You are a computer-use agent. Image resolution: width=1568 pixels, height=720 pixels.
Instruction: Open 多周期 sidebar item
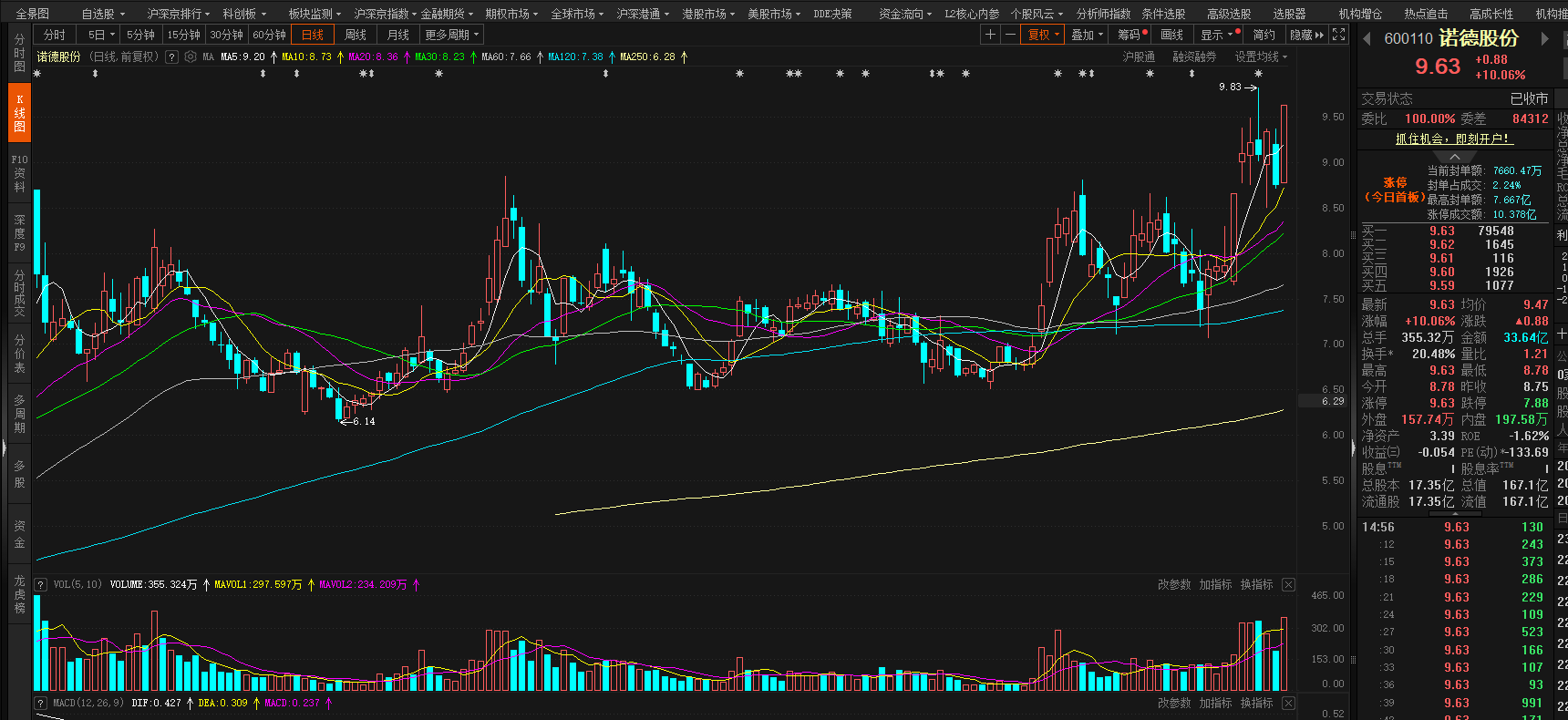point(19,414)
